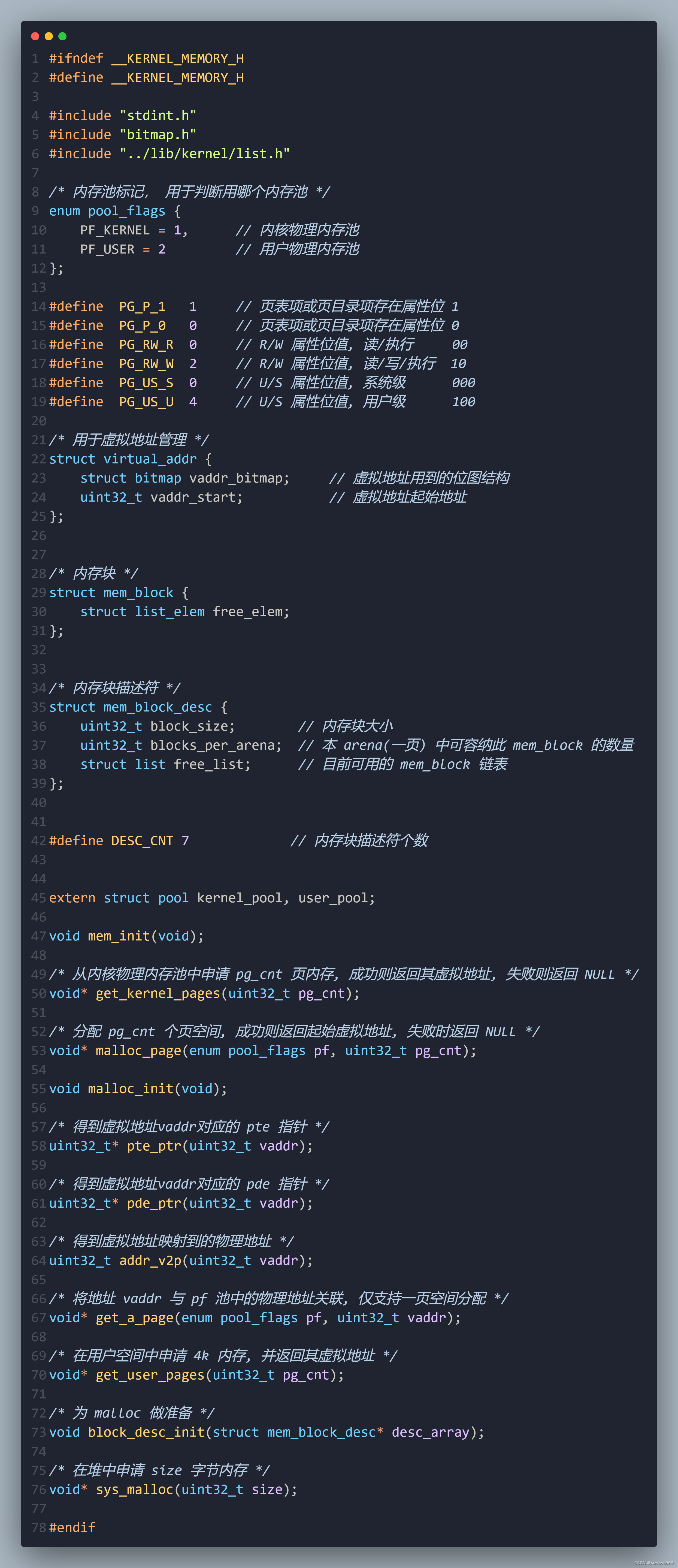Click the vaddr_start field
Viewport: 678px width, 1568px height.
tap(193, 497)
